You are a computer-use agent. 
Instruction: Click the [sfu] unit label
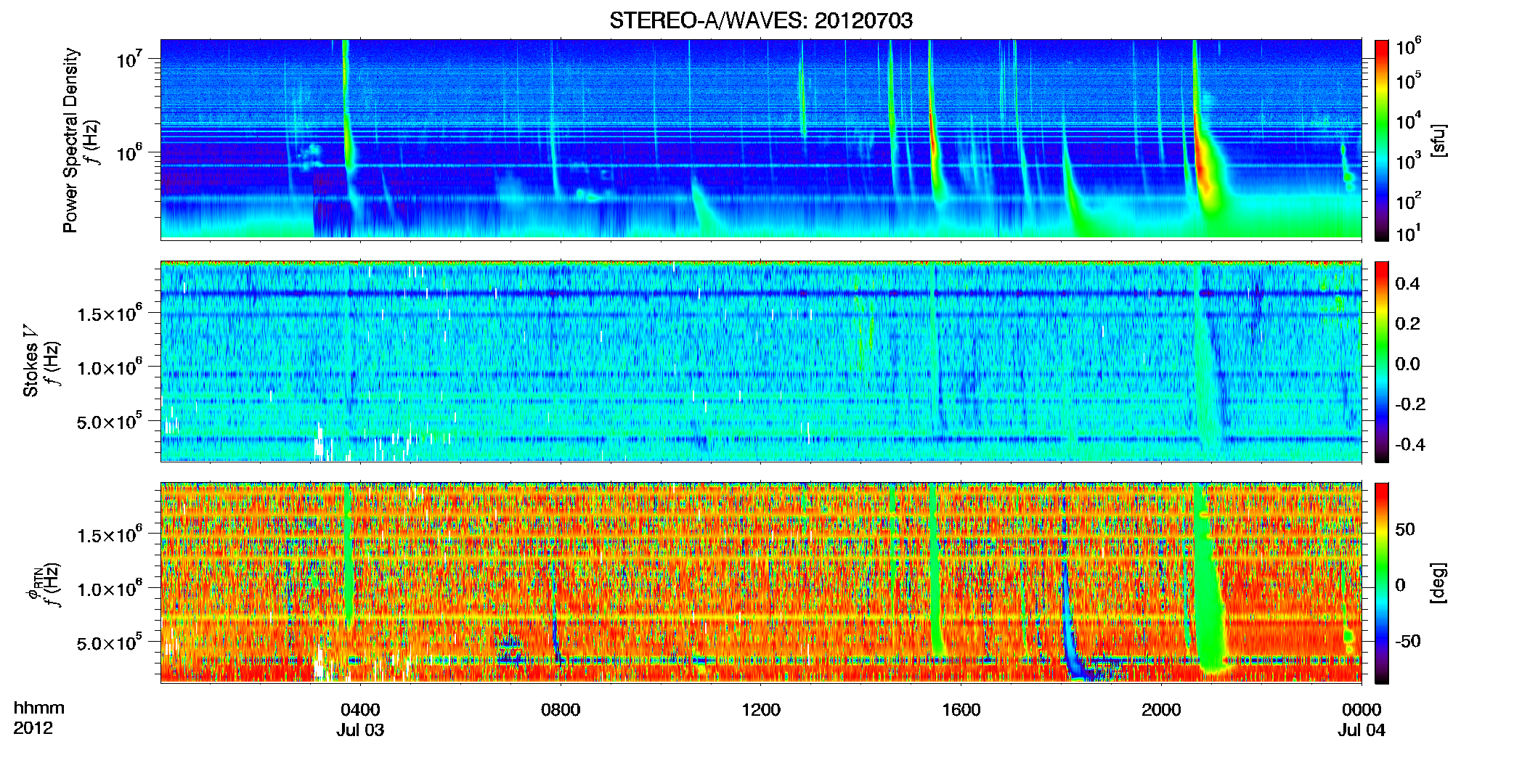coord(1438,140)
